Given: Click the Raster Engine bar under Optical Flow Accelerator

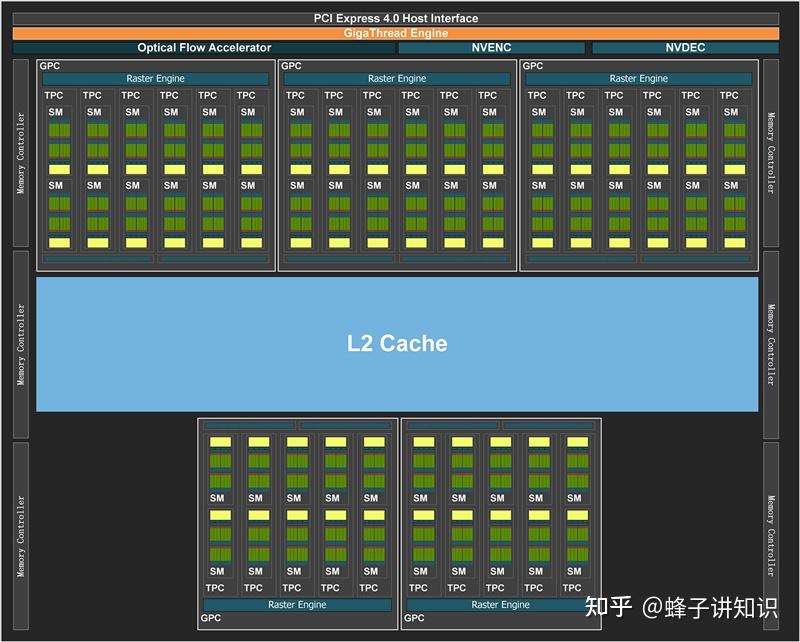Looking at the screenshot, I should [x=156, y=79].
